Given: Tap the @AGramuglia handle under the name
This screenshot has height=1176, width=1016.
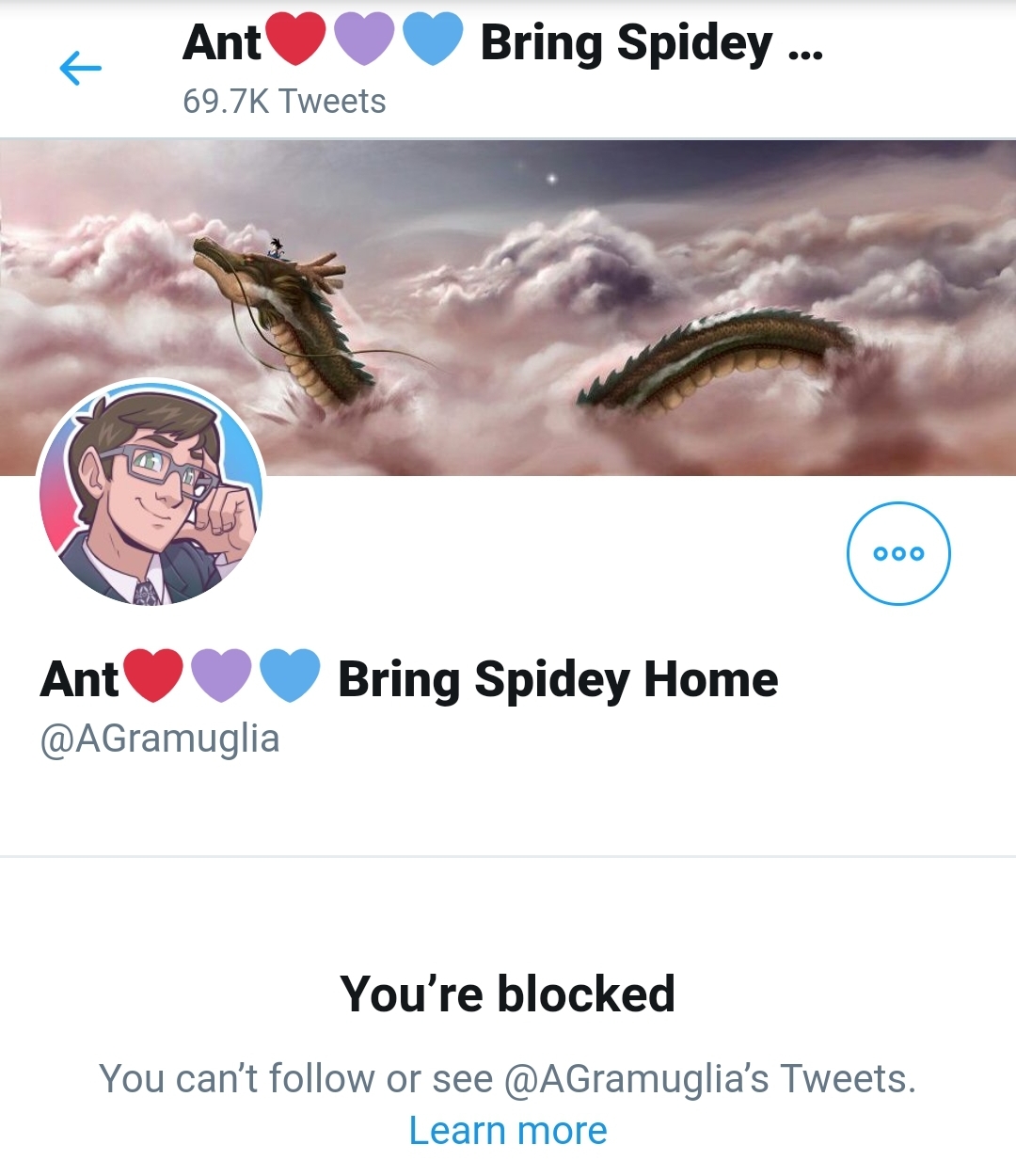Looking at the screenshot, I should (160, 739).
